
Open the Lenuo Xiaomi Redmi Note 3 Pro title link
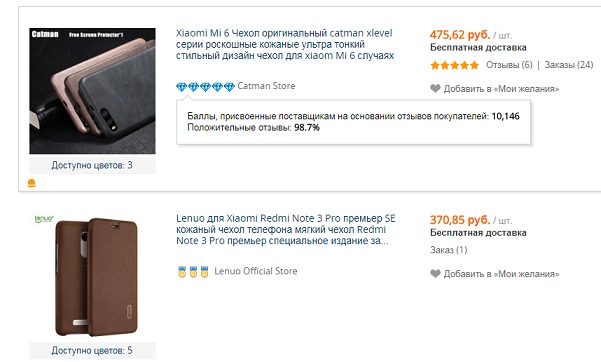tap(286, 229)
